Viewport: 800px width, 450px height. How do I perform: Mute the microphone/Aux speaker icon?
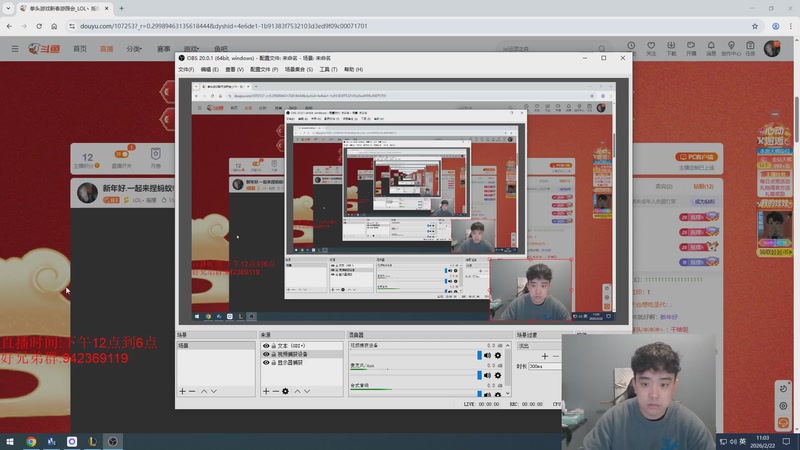pos(488,375)
